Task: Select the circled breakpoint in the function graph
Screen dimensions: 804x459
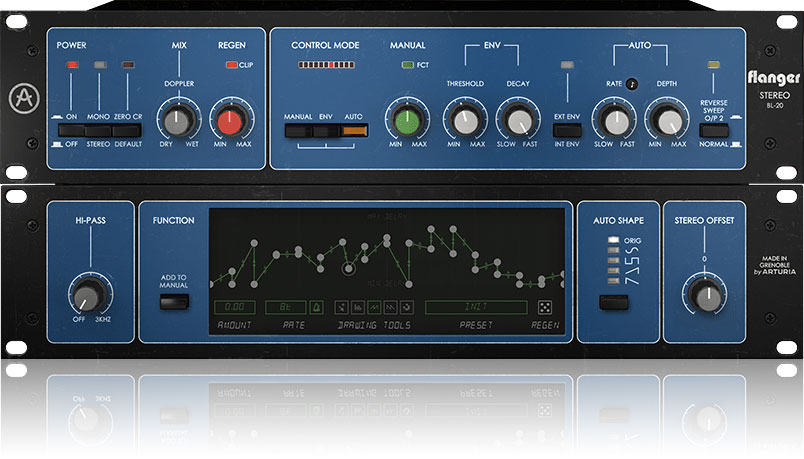Action: [x=349, y=268]
